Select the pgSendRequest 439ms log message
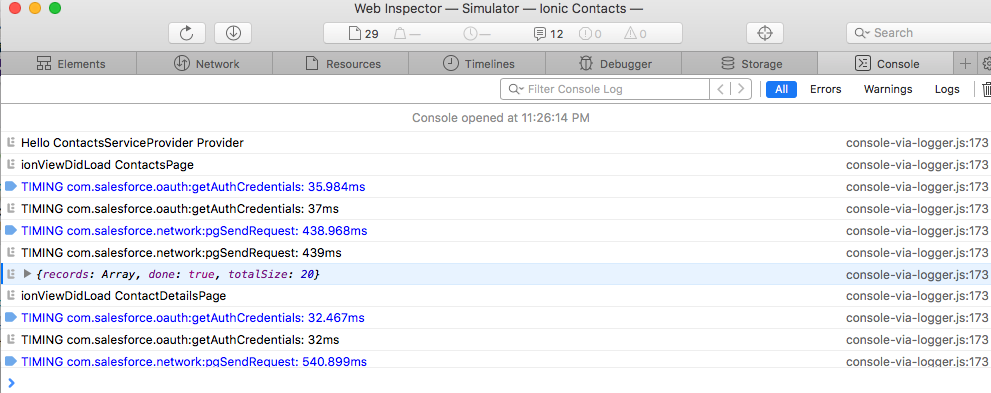The height and width of the screenshot is (393, 991). (x=181, y=253)
